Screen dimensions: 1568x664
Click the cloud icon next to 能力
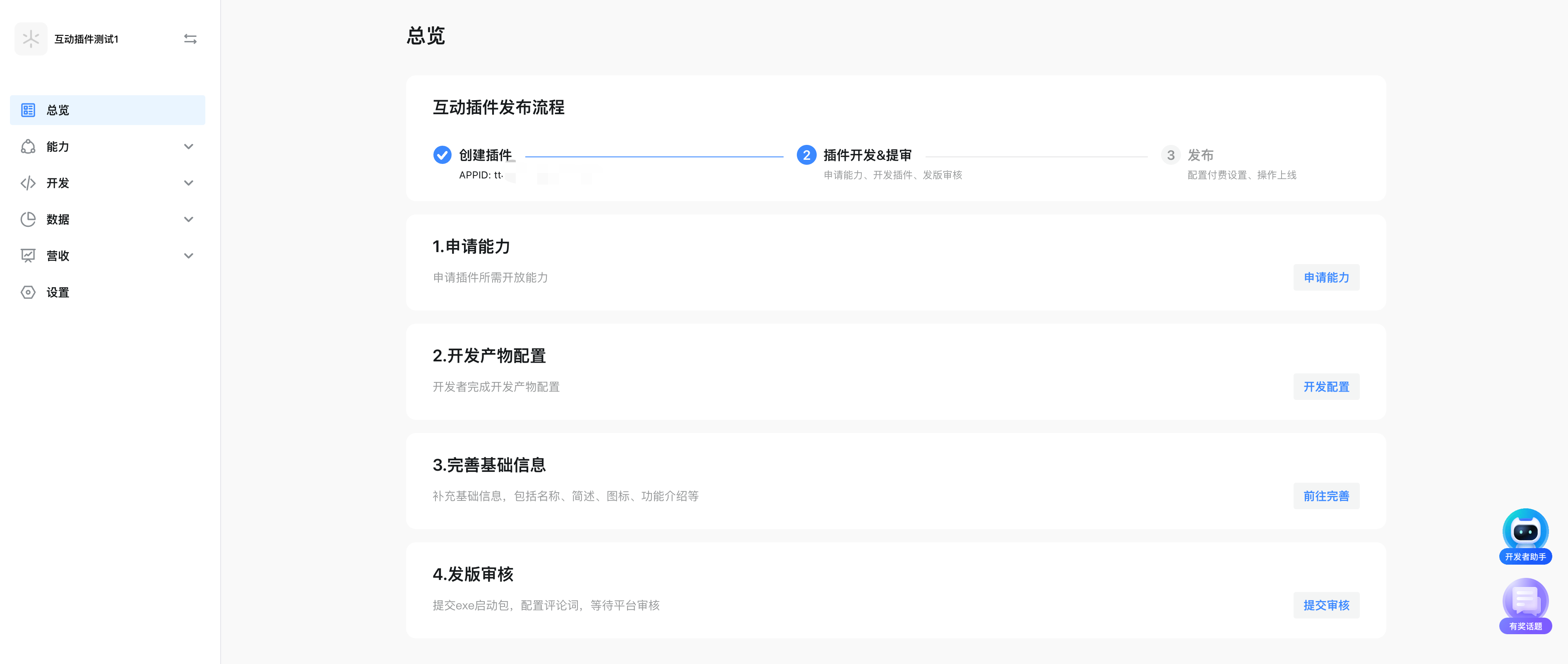point(28,147)
